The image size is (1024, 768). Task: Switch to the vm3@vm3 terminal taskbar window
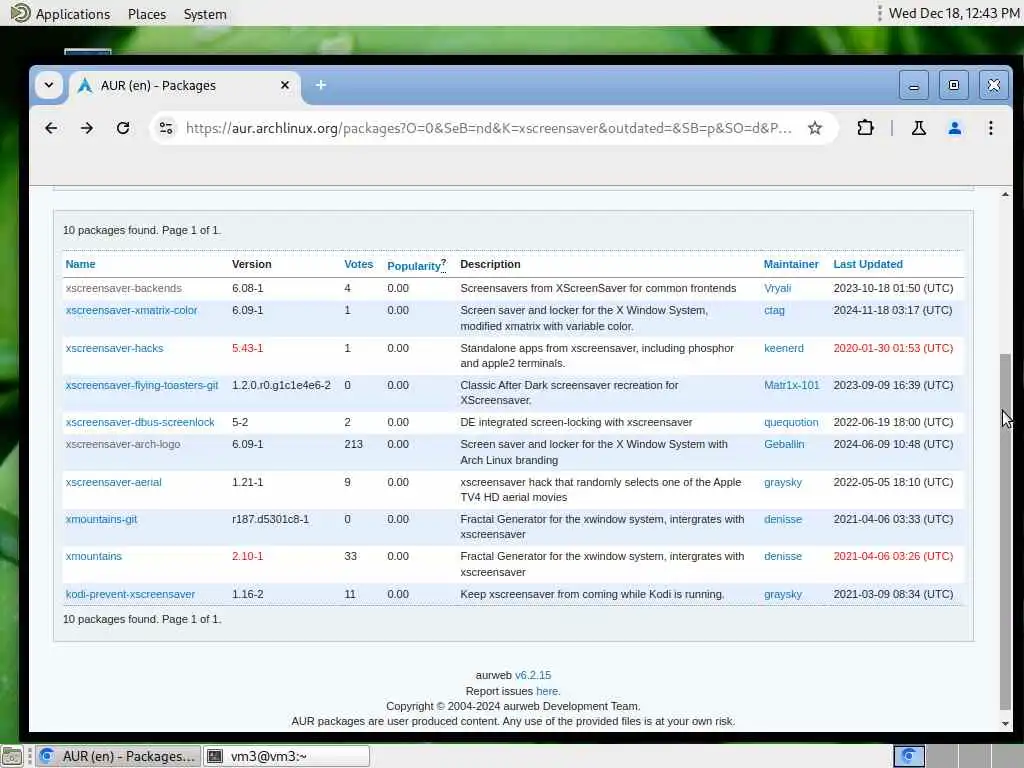tap(287, 756)
